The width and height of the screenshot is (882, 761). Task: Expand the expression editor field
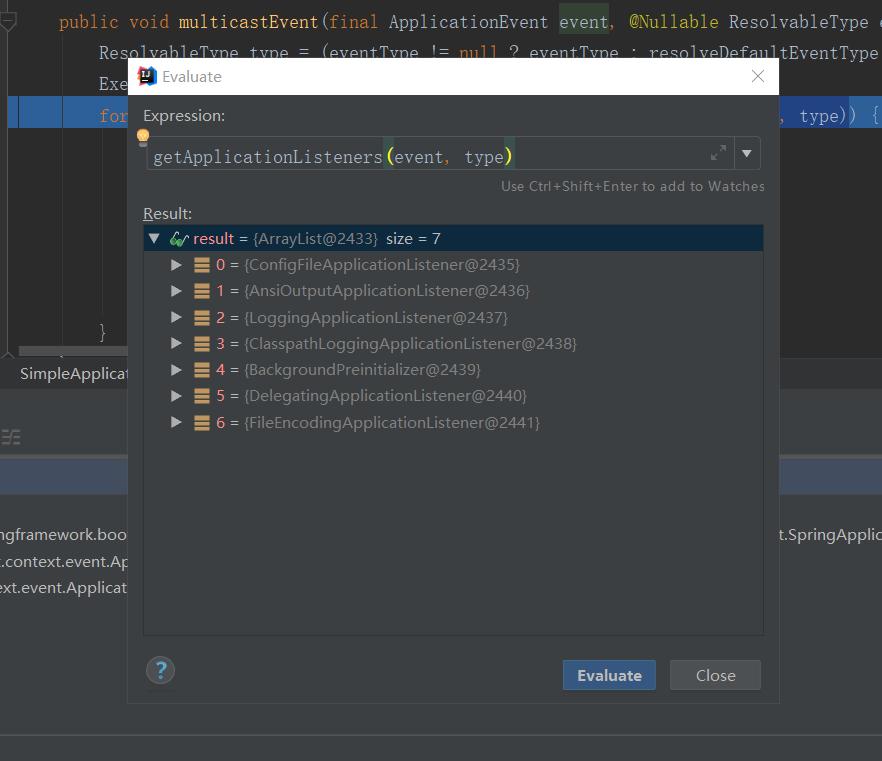tap(718, 152)
